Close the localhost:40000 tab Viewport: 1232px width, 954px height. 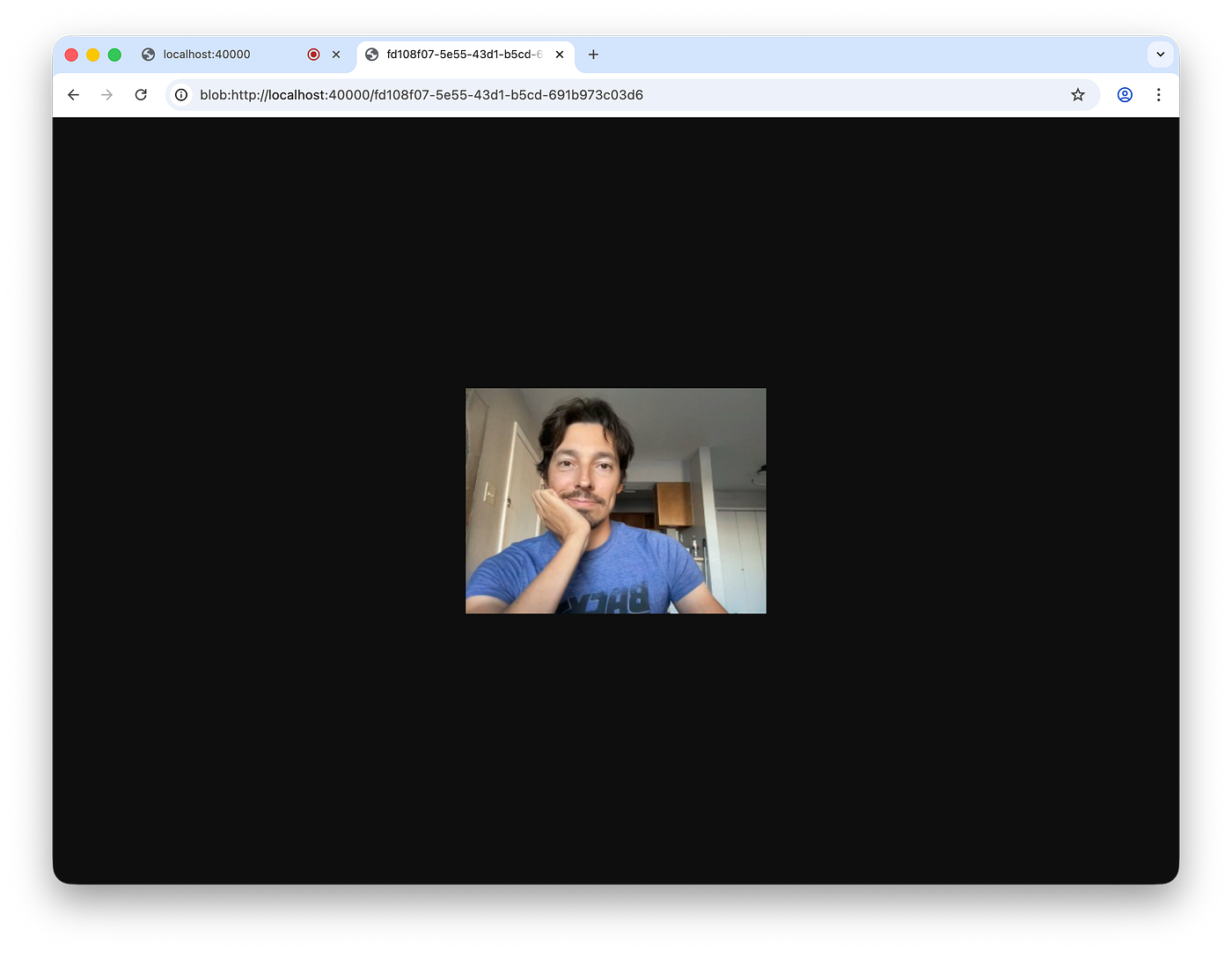pos(336,55)
